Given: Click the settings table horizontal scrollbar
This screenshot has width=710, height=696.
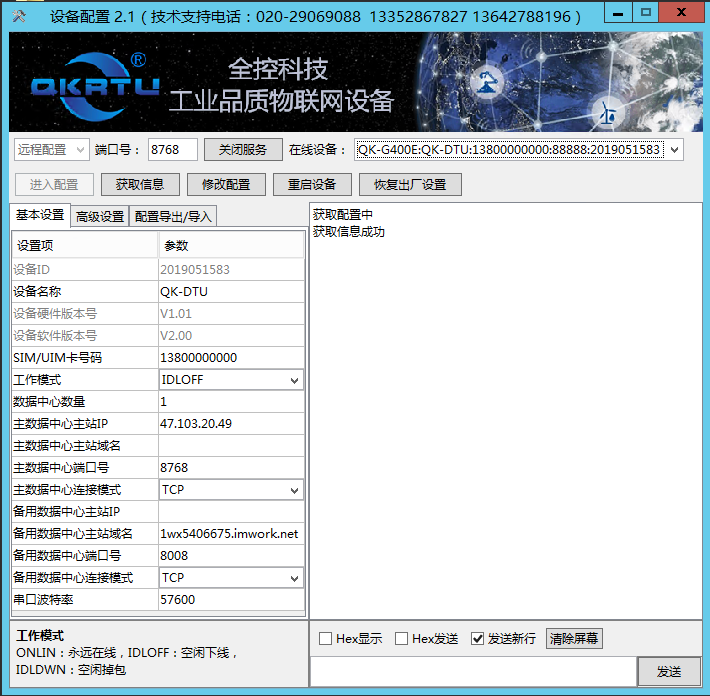Looking at the screenshot, I should pyautogui.click(x=158, y=614).
